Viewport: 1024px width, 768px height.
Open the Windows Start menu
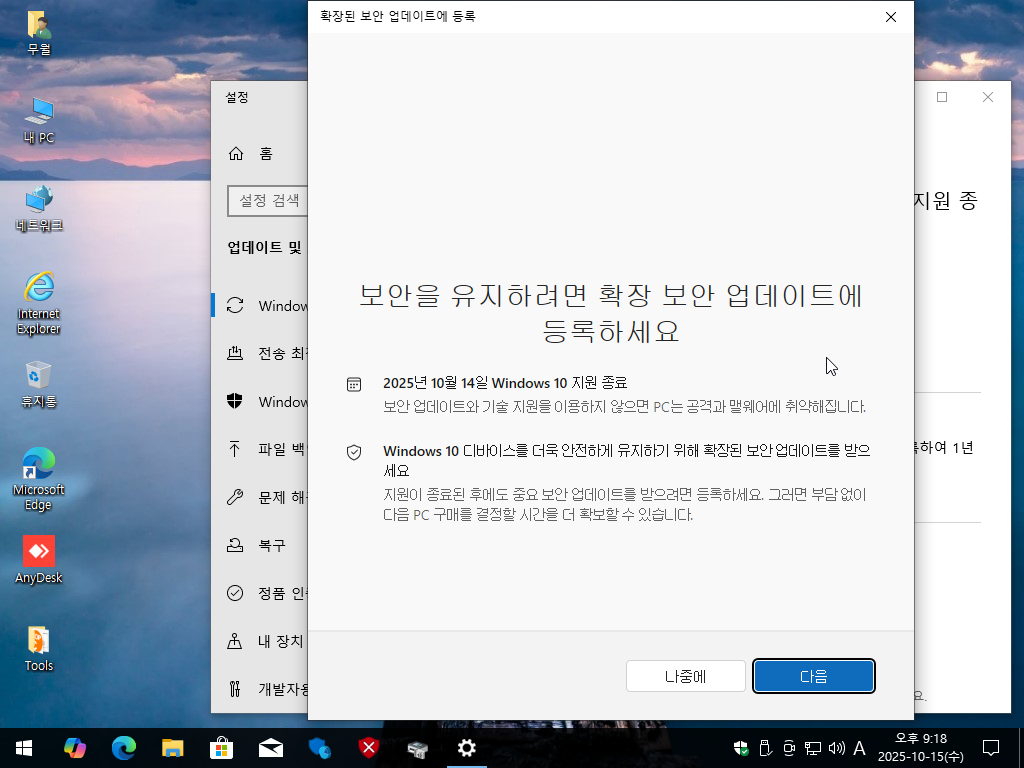[x=24, y=748]
